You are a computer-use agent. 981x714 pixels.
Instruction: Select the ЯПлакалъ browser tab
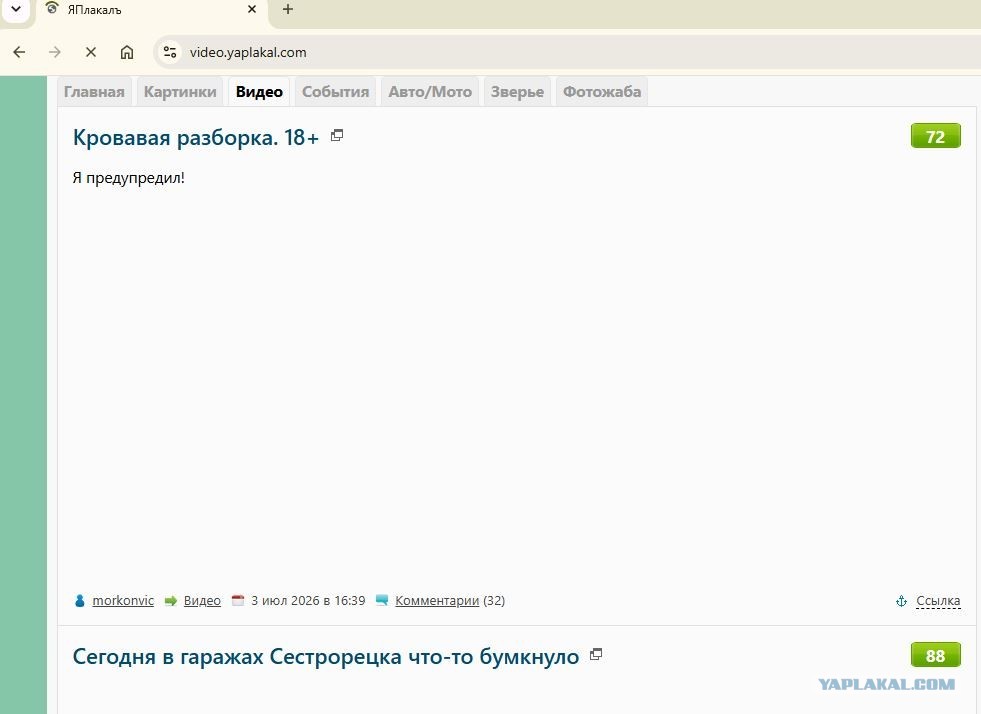click(x=152, y=11)
